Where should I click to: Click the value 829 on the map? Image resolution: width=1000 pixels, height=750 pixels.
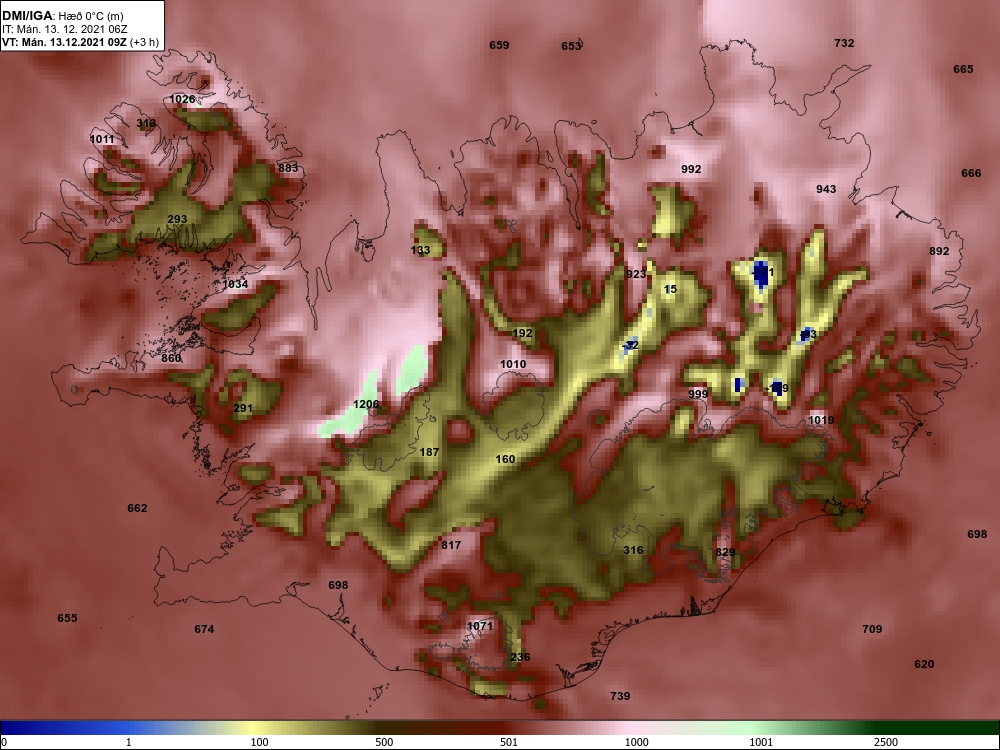pyautogui.click(x=725, y=552)
